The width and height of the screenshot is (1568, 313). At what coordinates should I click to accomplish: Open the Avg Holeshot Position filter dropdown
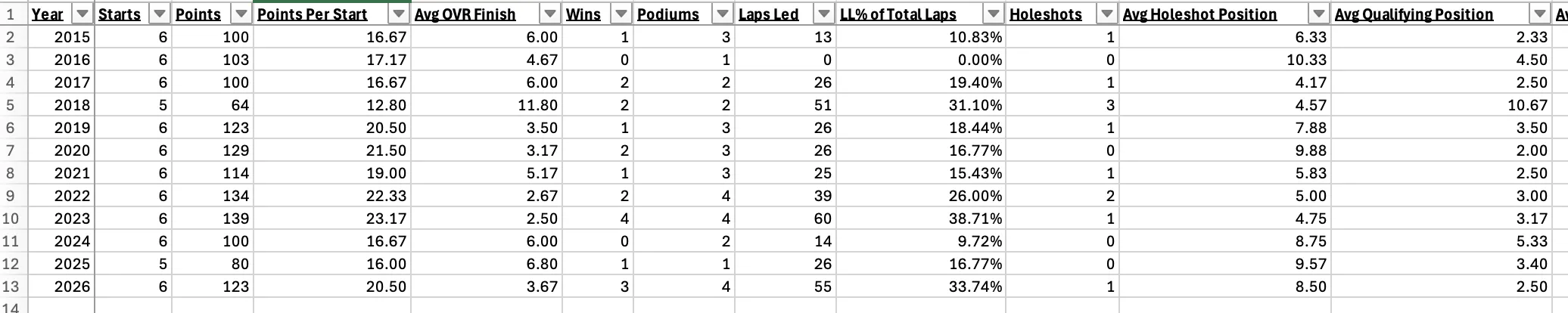[1319, 14]
